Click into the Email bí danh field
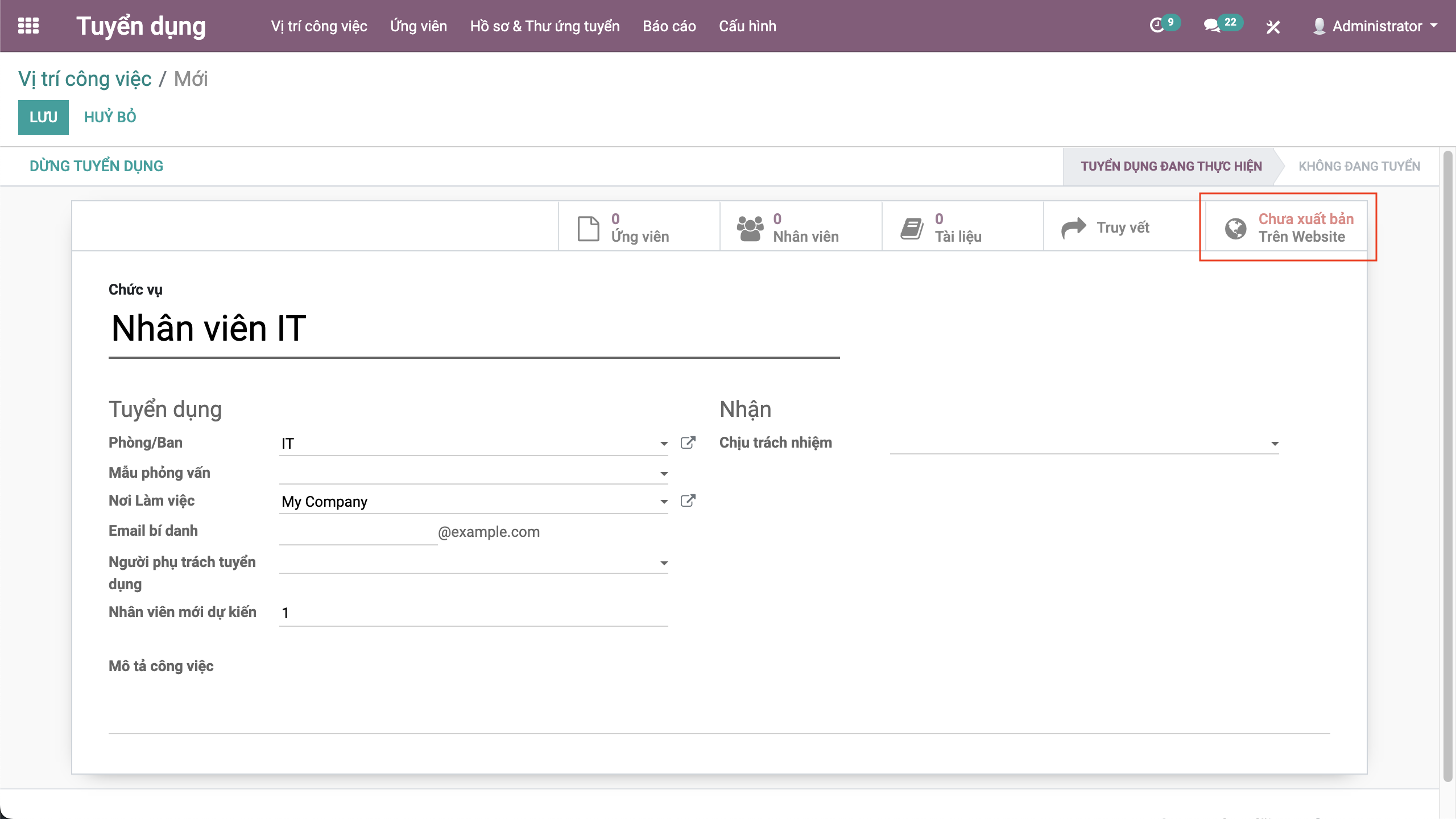Screen dimensions: 1456x819 (x=358, y=532)
